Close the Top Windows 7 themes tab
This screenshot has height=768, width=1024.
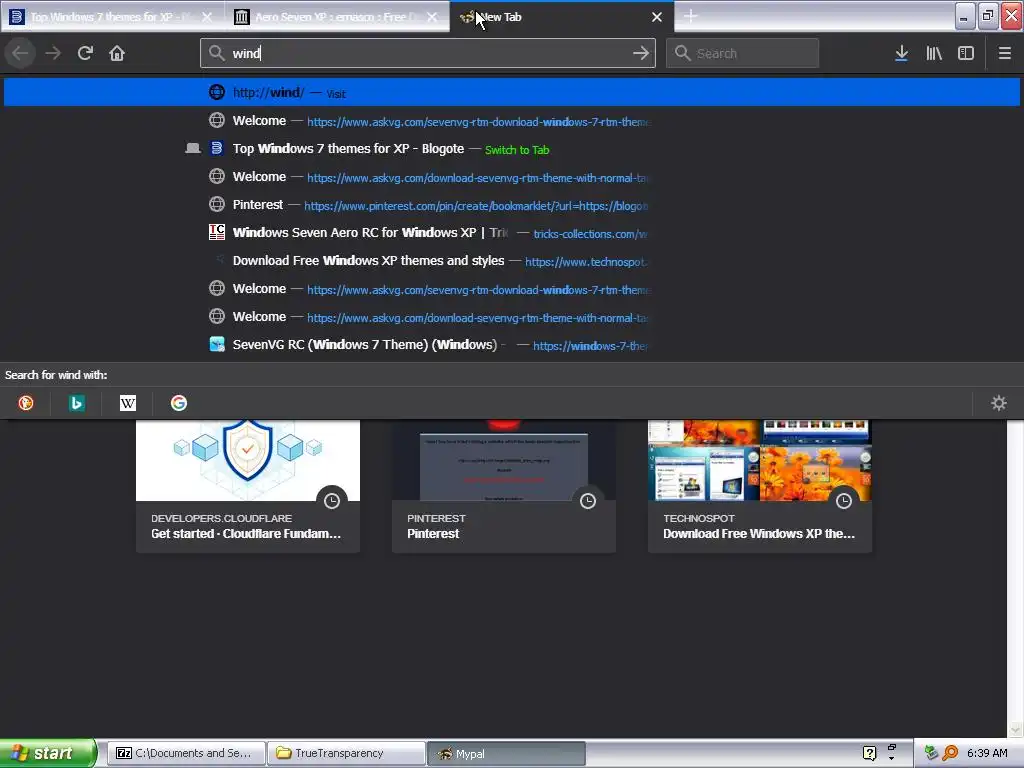tap(207, 17)
